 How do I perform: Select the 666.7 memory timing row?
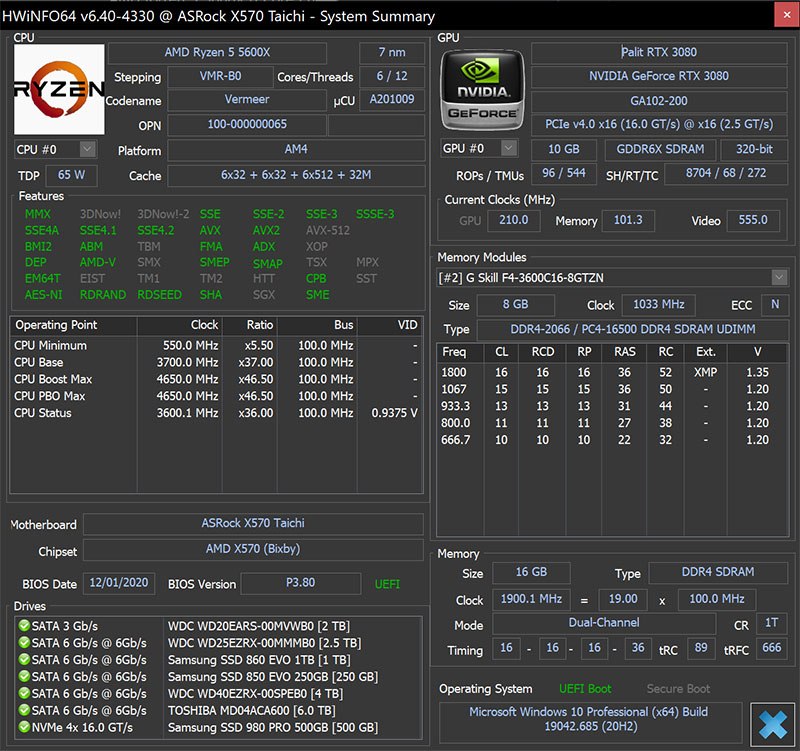(612, 440)
